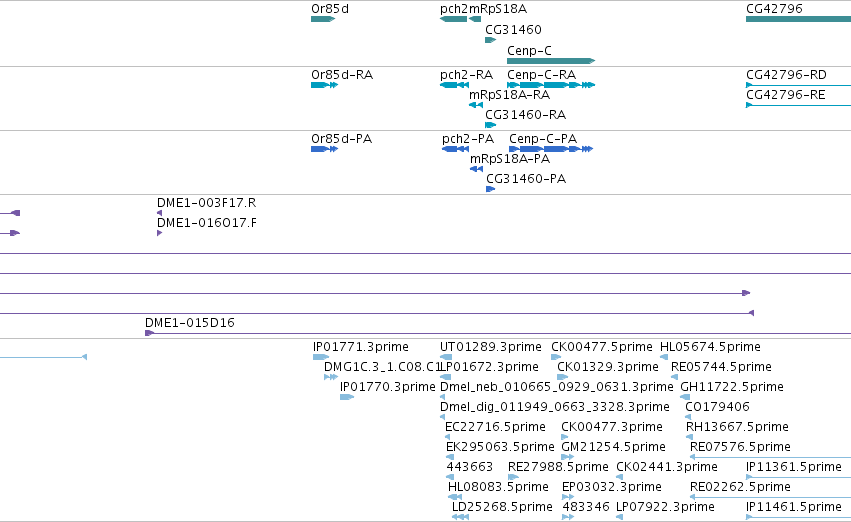
Task: Open transcript mRpS18A-RA
Action: [476, 105]
